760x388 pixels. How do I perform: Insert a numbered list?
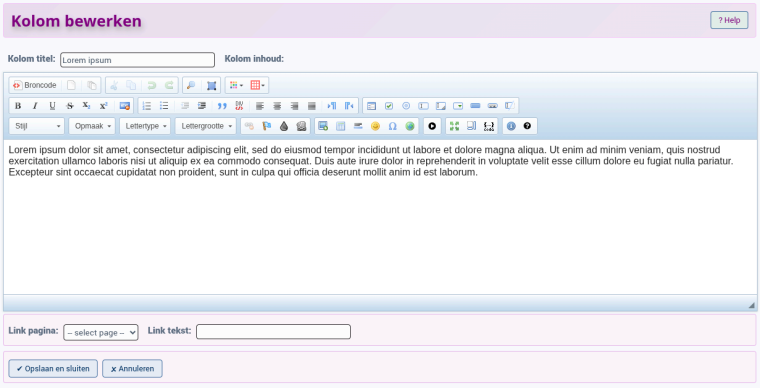pyautogui.click(x=147, y=106)
